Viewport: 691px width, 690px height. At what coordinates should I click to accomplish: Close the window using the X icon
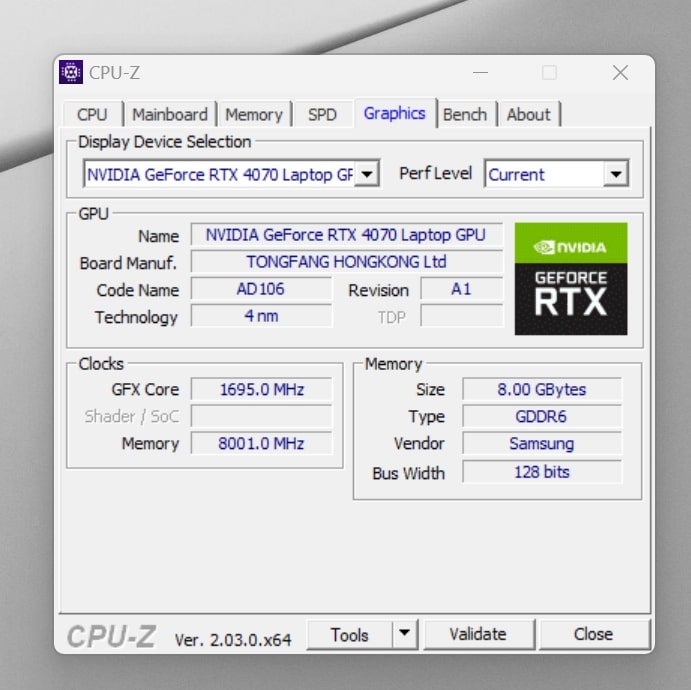620,72
